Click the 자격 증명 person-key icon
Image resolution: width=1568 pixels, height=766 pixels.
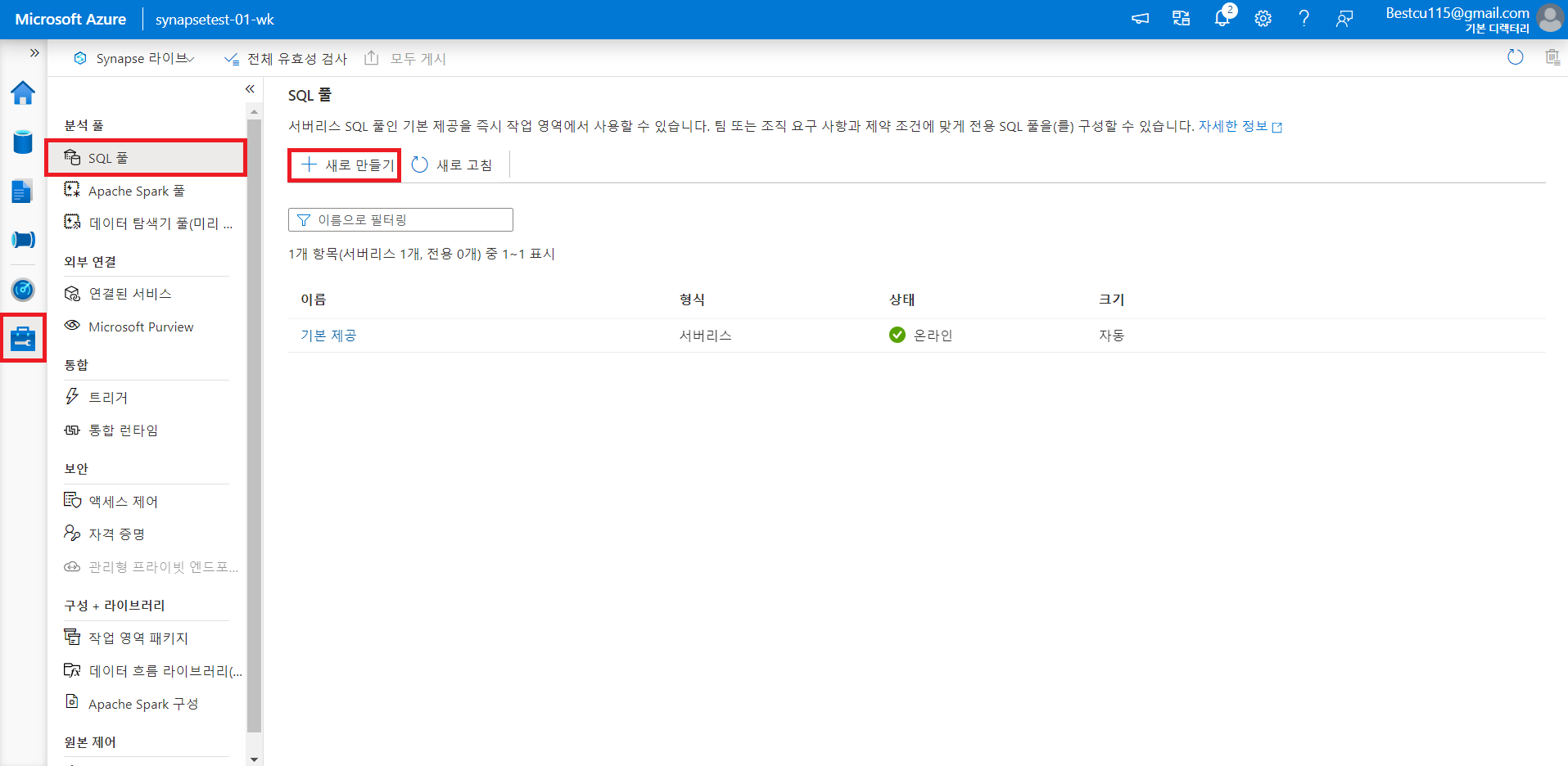click(x=72, y=534)
